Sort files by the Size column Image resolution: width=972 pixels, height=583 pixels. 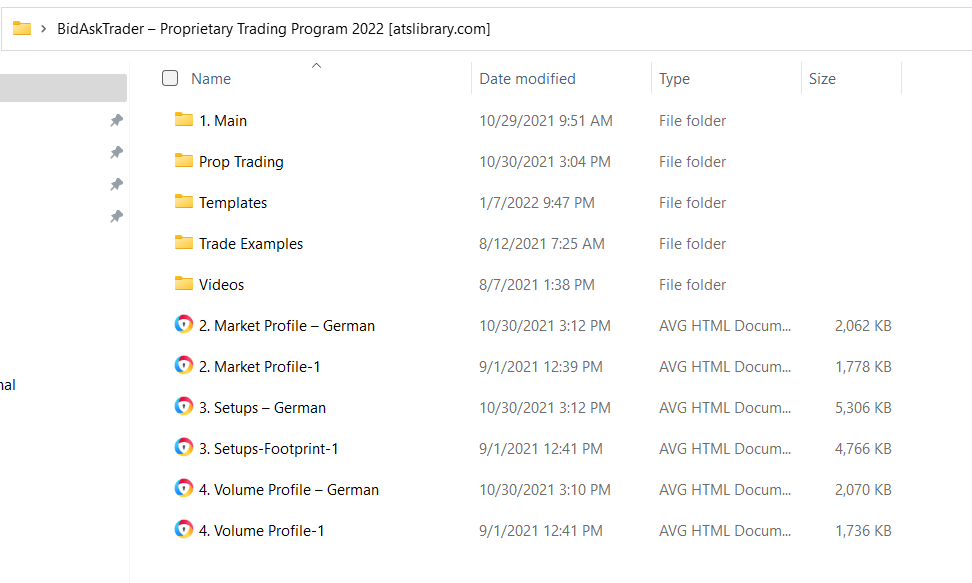pos(821,78)
